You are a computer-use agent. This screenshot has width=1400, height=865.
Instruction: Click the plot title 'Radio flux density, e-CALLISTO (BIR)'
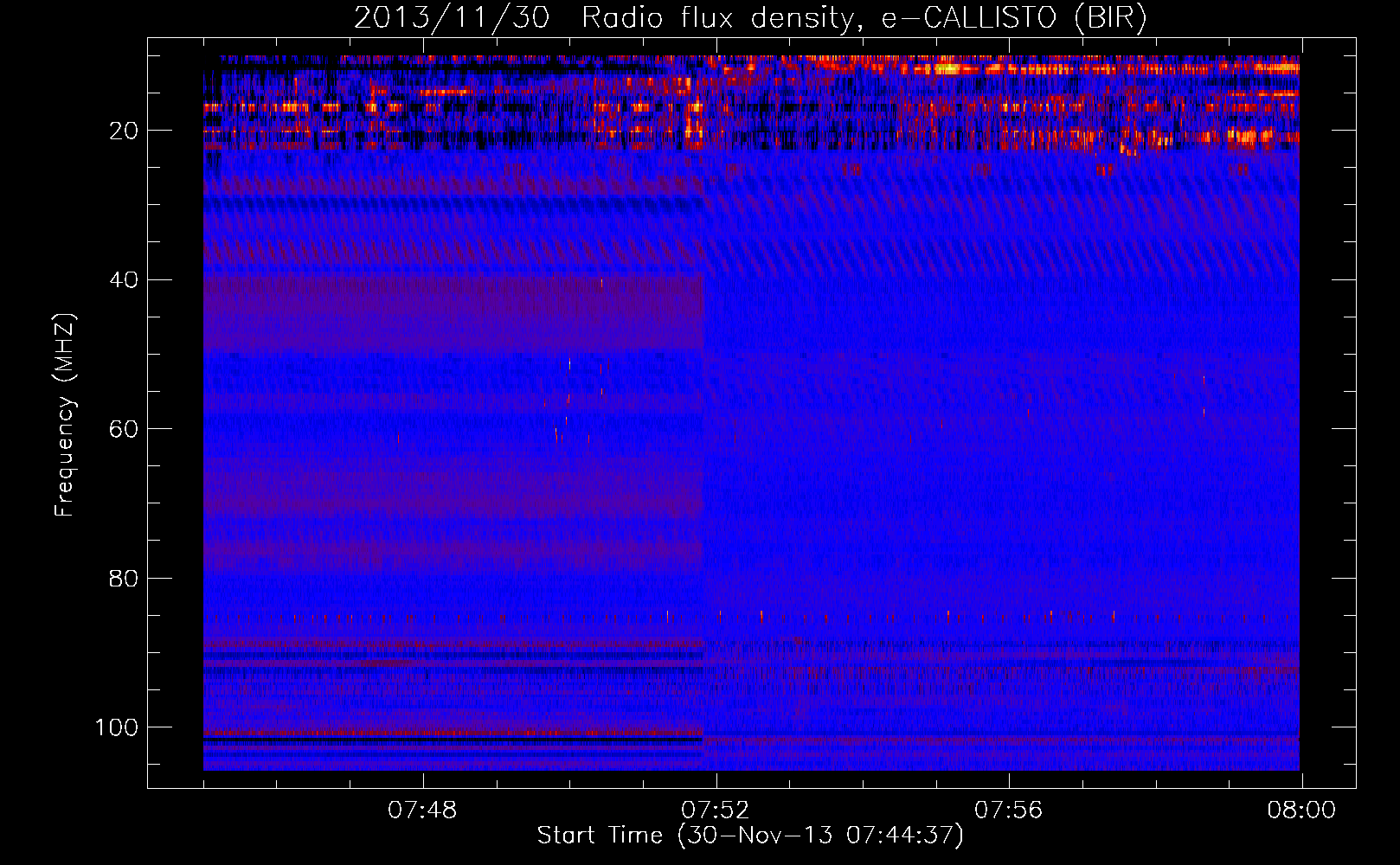pos(864,18)
